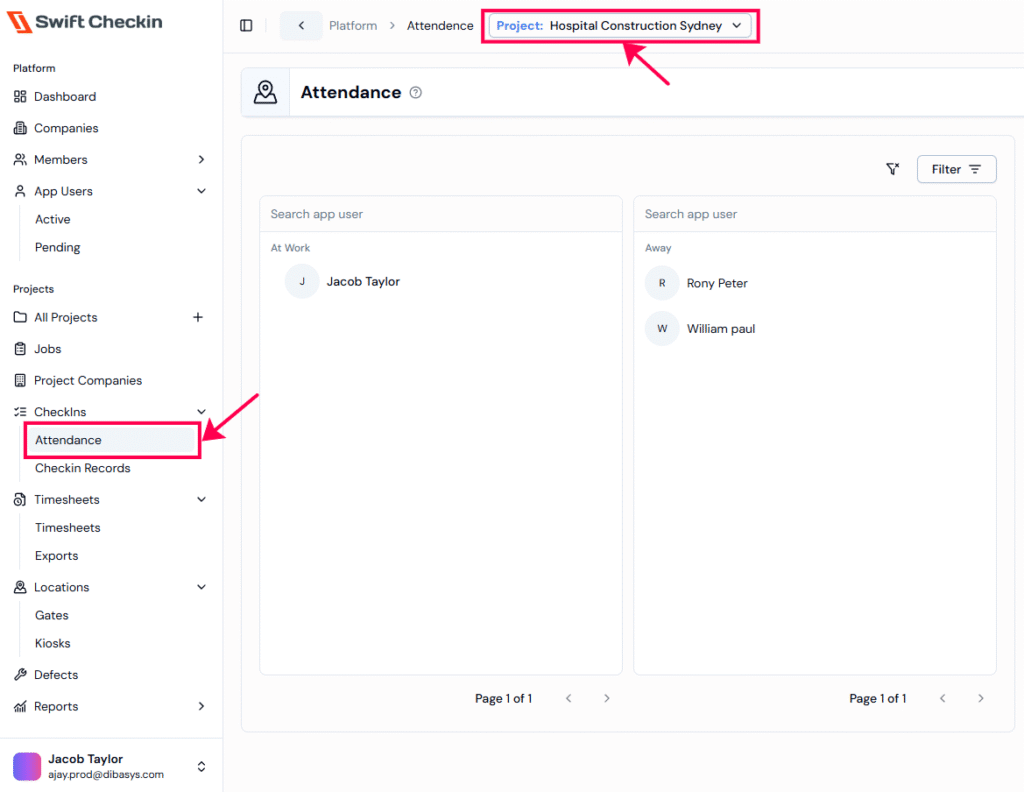1024x792 pixels.
Task: Click Rony Peter's avatar in Away list
Action: [662, 283]
